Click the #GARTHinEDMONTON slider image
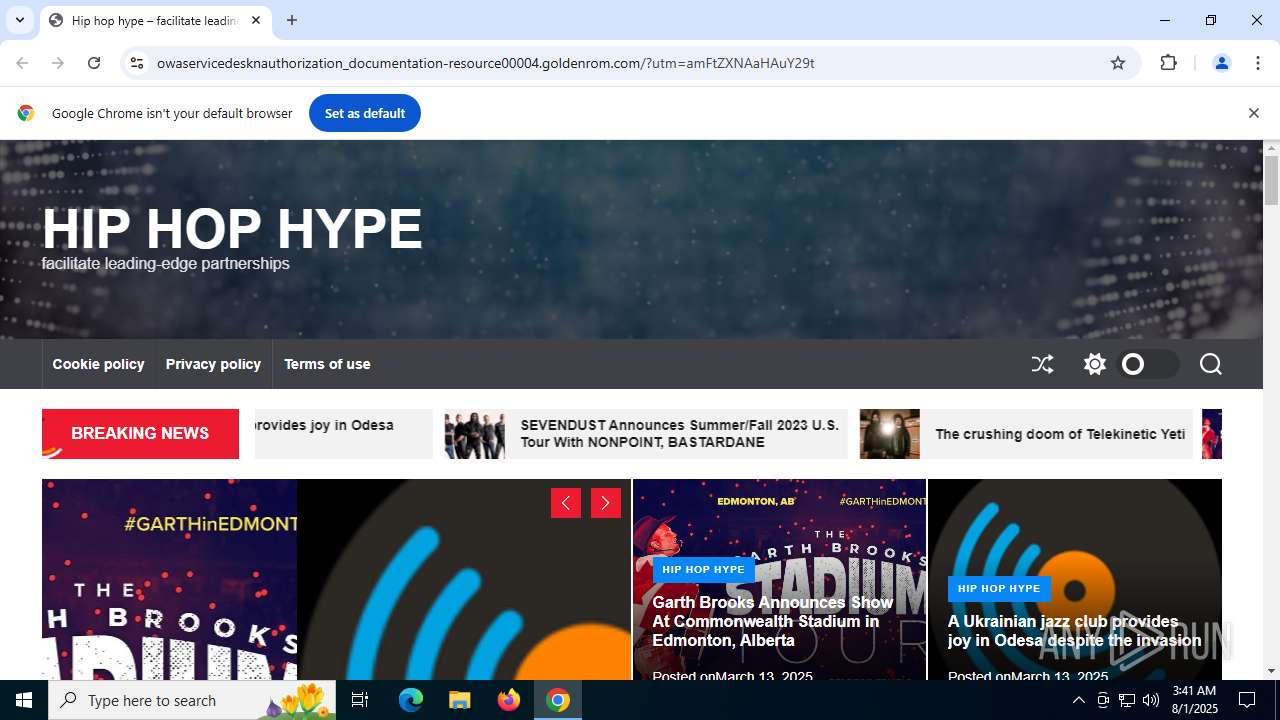Screen dimensions: 1280x720 pos(170,579)
